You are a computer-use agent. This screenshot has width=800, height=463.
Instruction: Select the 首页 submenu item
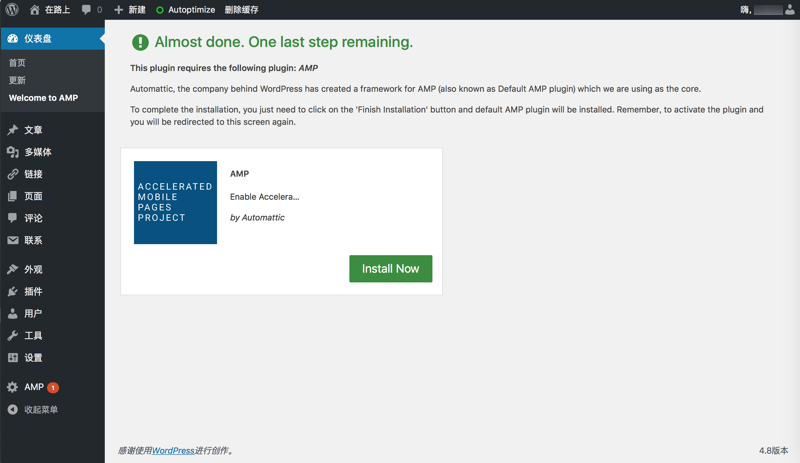[x=17, y=63]
